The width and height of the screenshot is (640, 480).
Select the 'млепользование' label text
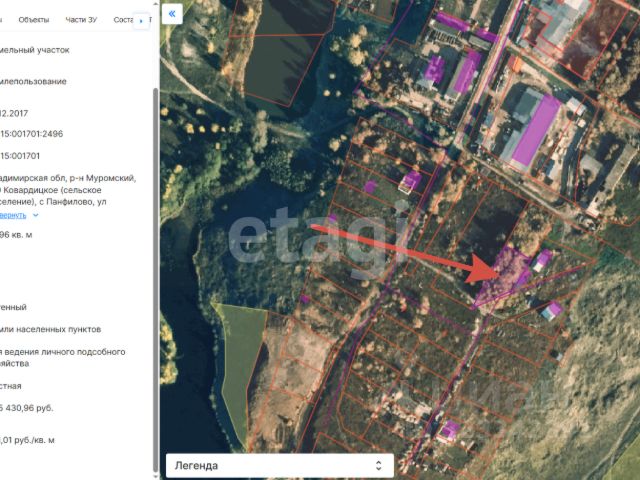(x=33, y=82)
